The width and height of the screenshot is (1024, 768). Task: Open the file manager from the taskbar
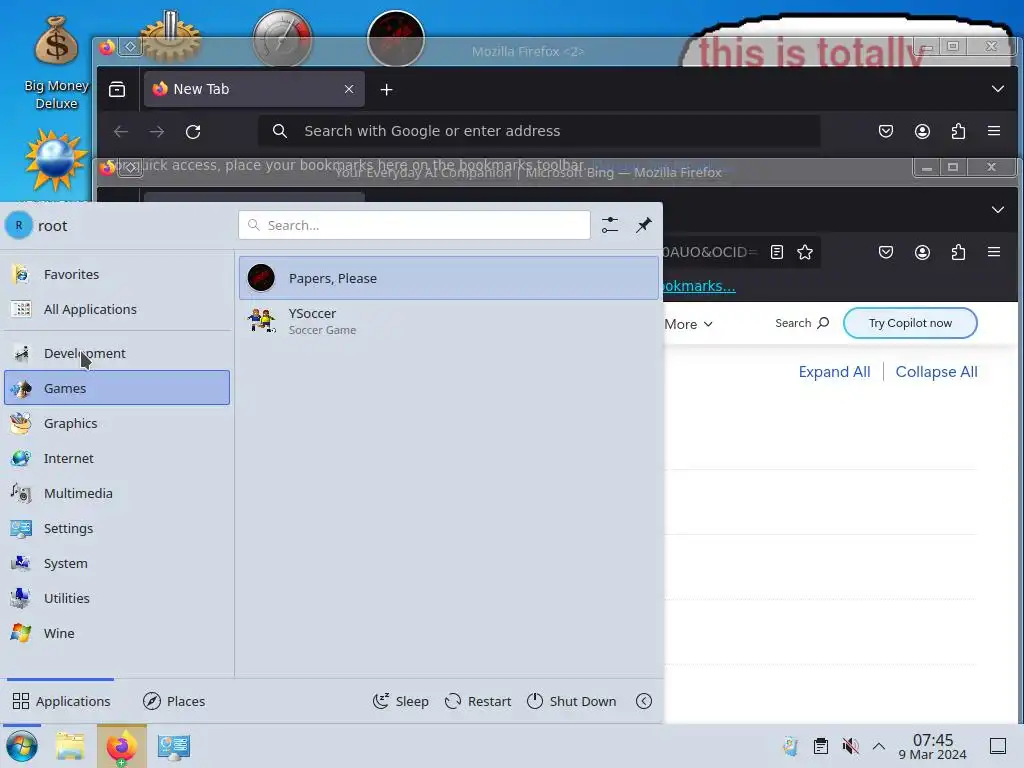[x=70, y=746]
